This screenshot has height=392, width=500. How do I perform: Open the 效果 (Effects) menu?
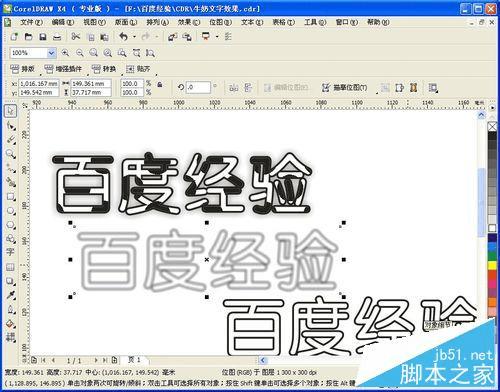point(189,22)
